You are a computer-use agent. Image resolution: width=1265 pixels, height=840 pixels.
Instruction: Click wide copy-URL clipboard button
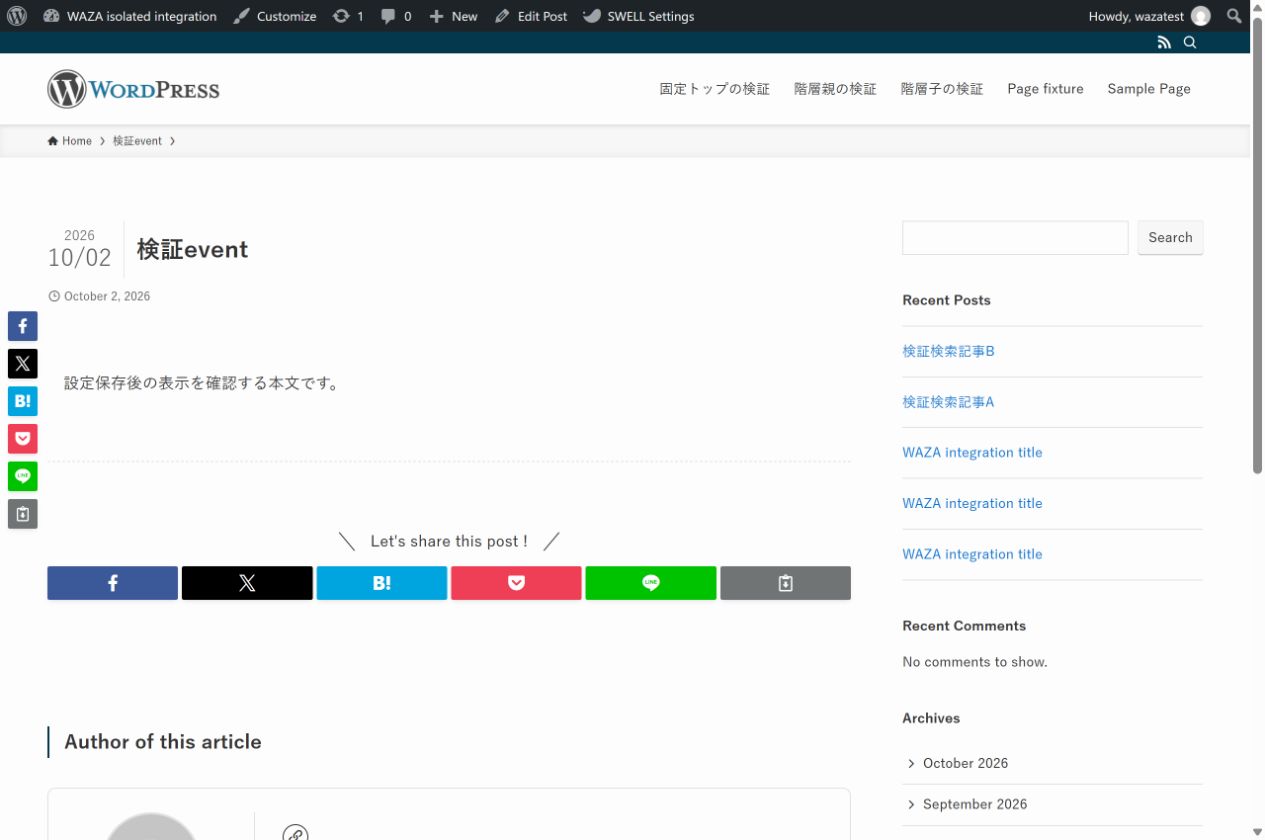point(786,583)
